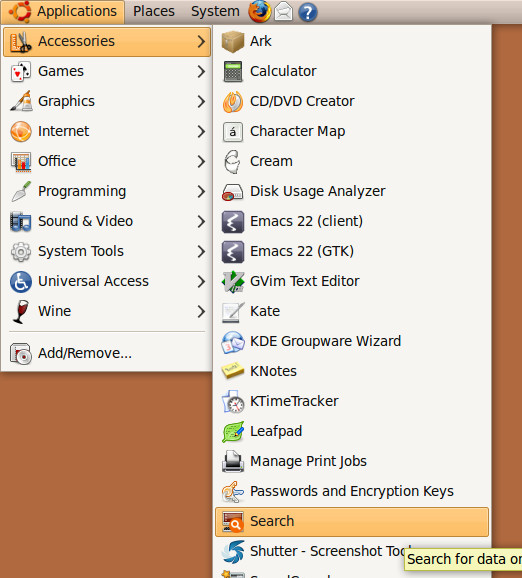Viewport: 522px width, 578px height.
Task: Expand the Programming submenu arrow
Action: (201, 192)
